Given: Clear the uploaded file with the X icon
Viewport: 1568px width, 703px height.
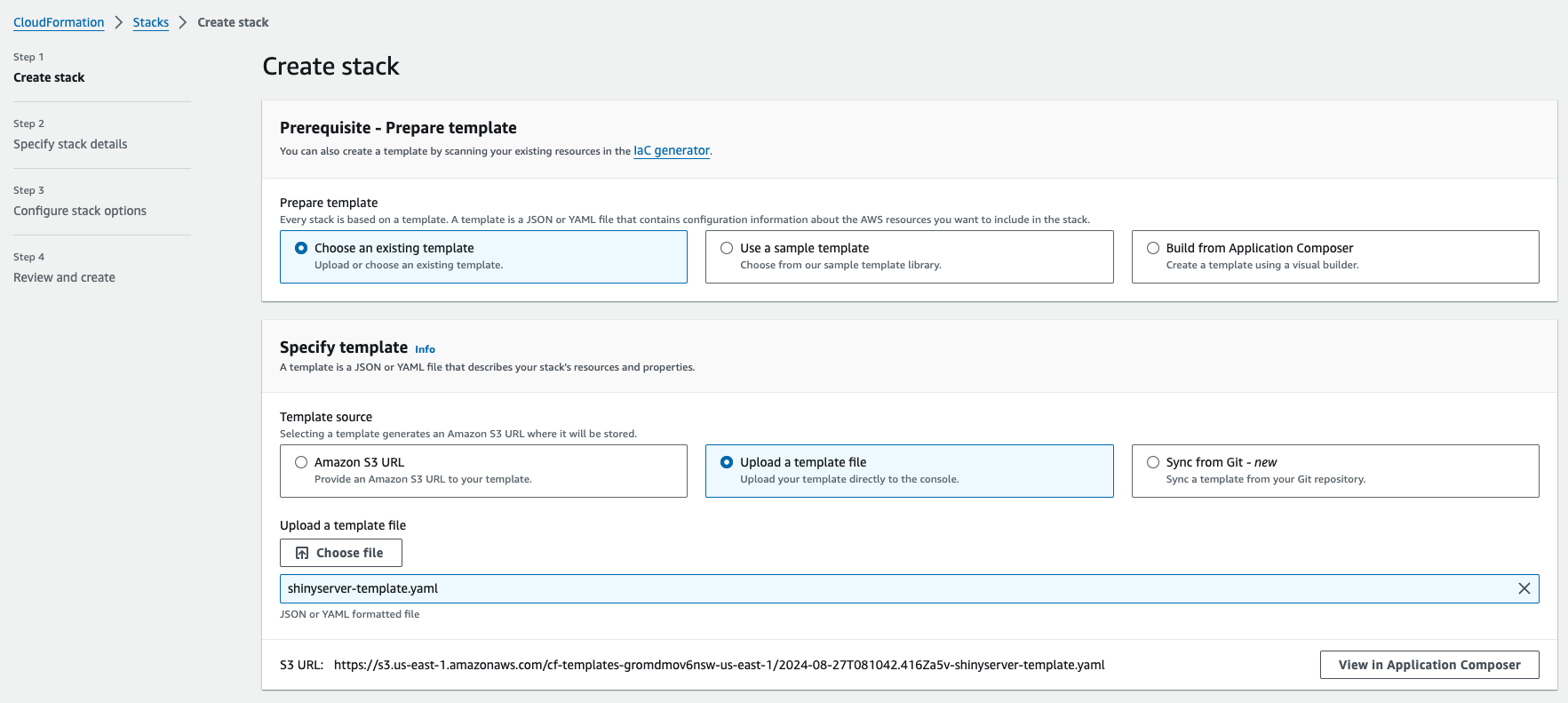Looking at the screenshot, I should coord(1524,588).
